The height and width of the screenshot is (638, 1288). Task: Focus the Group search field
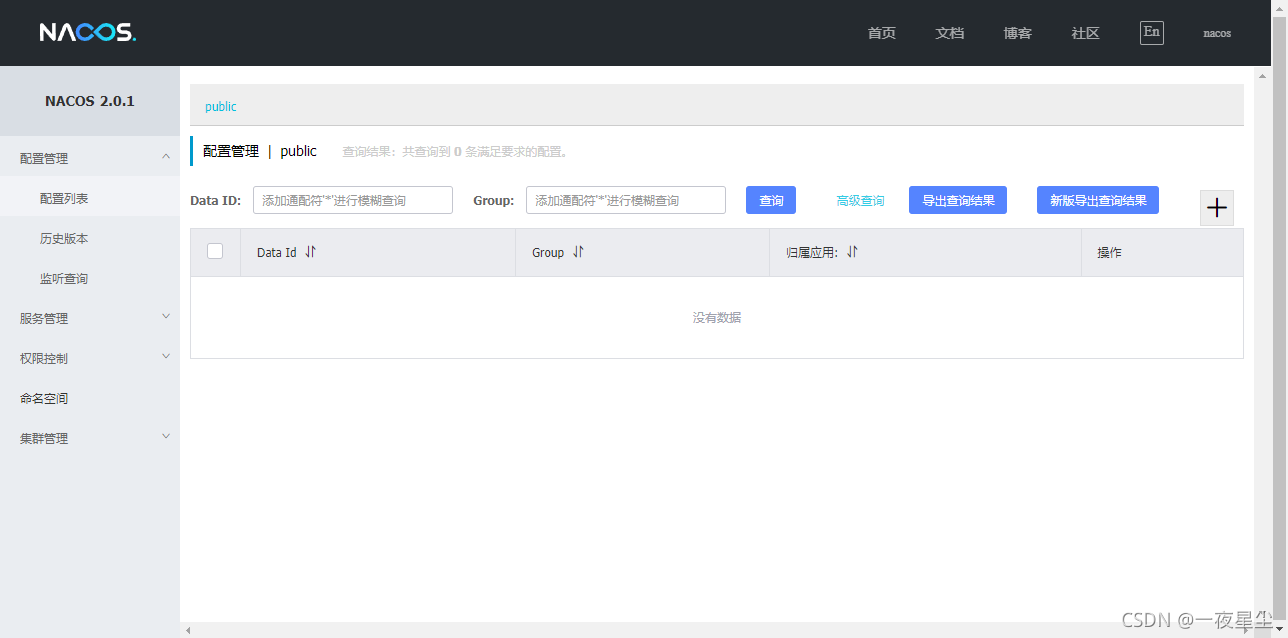pyautogui.click(x=626, y=200)
